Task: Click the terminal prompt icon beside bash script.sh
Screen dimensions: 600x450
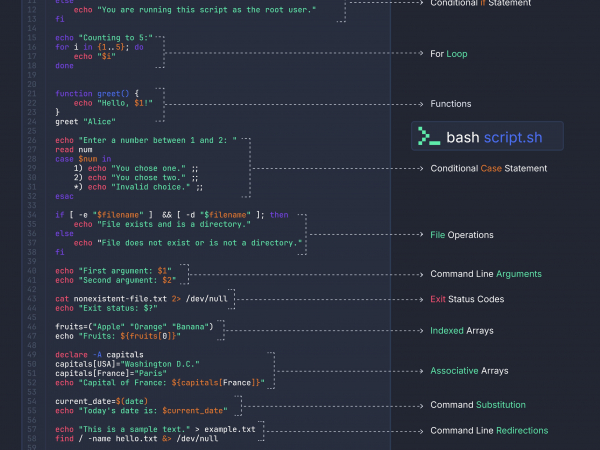Action: (x=429, y=136)
